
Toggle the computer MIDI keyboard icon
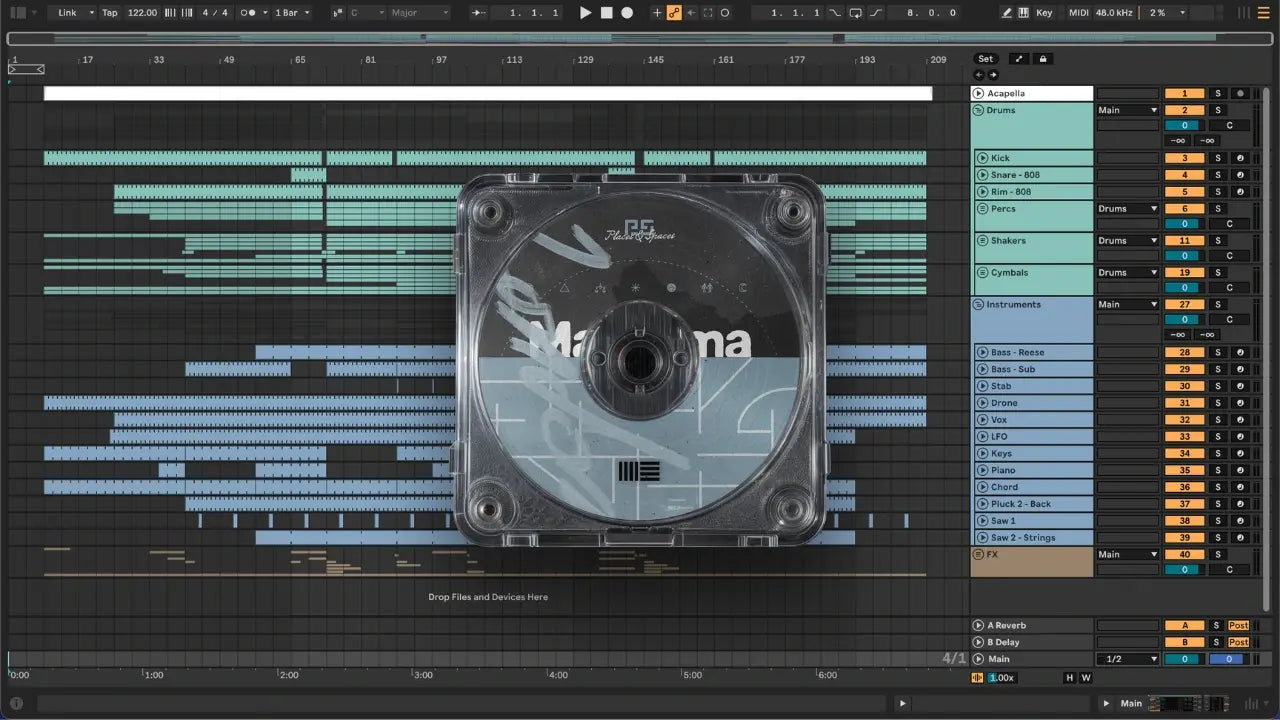tap(1024, 13)
